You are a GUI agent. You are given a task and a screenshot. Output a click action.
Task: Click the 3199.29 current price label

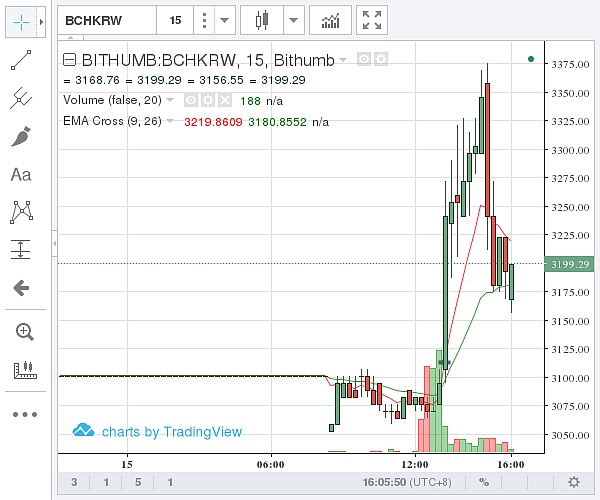569,264
